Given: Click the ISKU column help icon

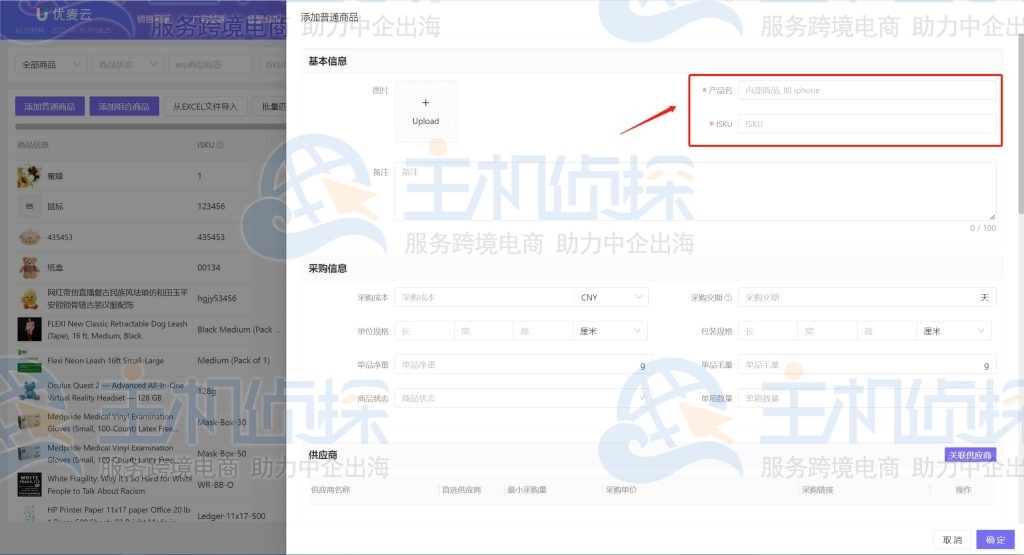Looking at the screenshot, I should coord(219,145).
